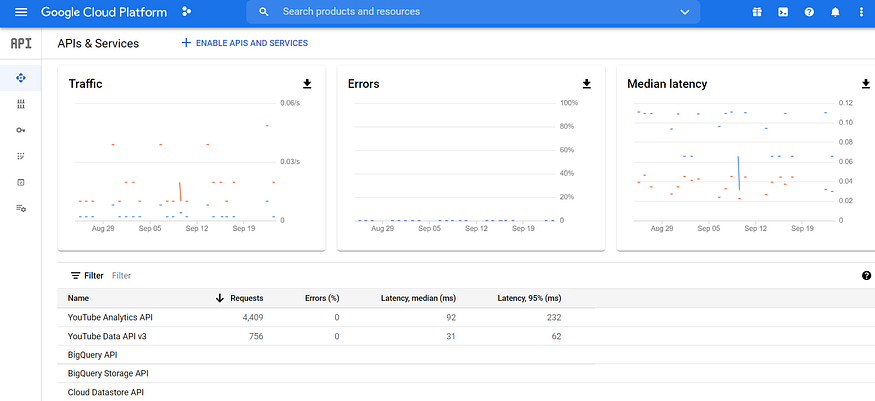Image resolution: width=875 pixels, height=401 pixels.
Task: Click the API logo in sidebar
Action: [x=21, y=44]
